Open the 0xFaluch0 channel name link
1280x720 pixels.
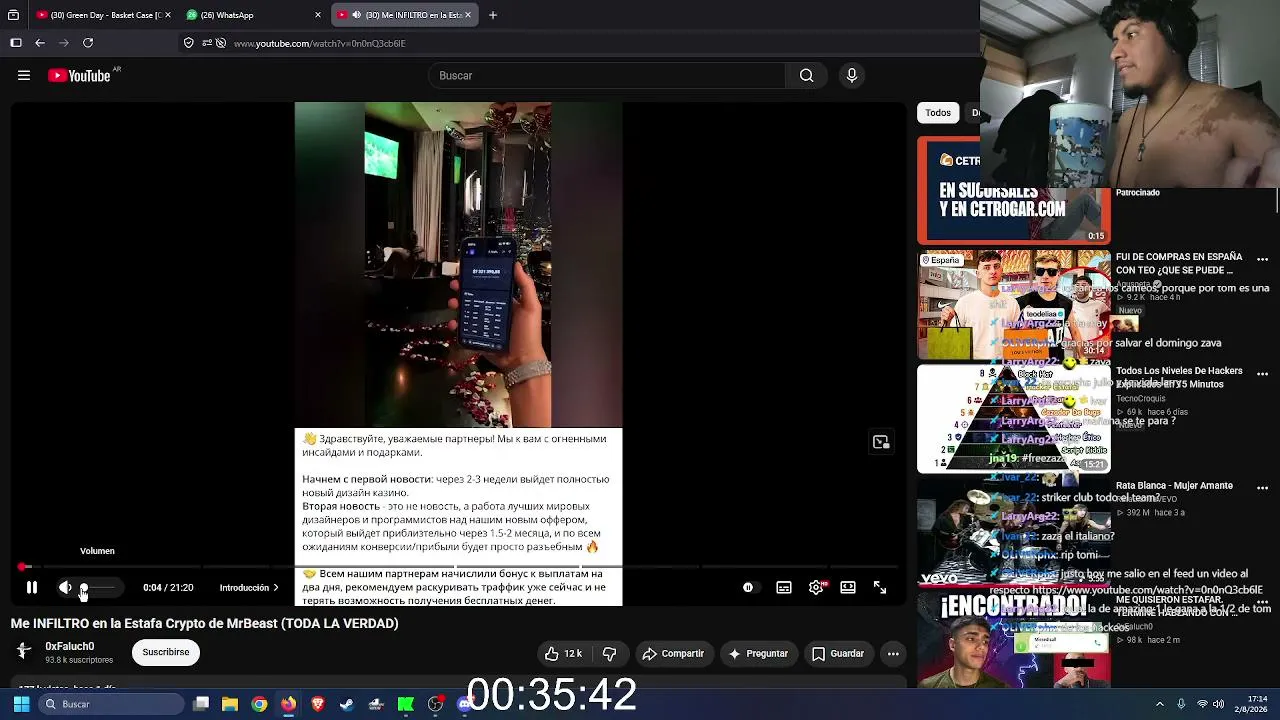(x=69, y=646)
